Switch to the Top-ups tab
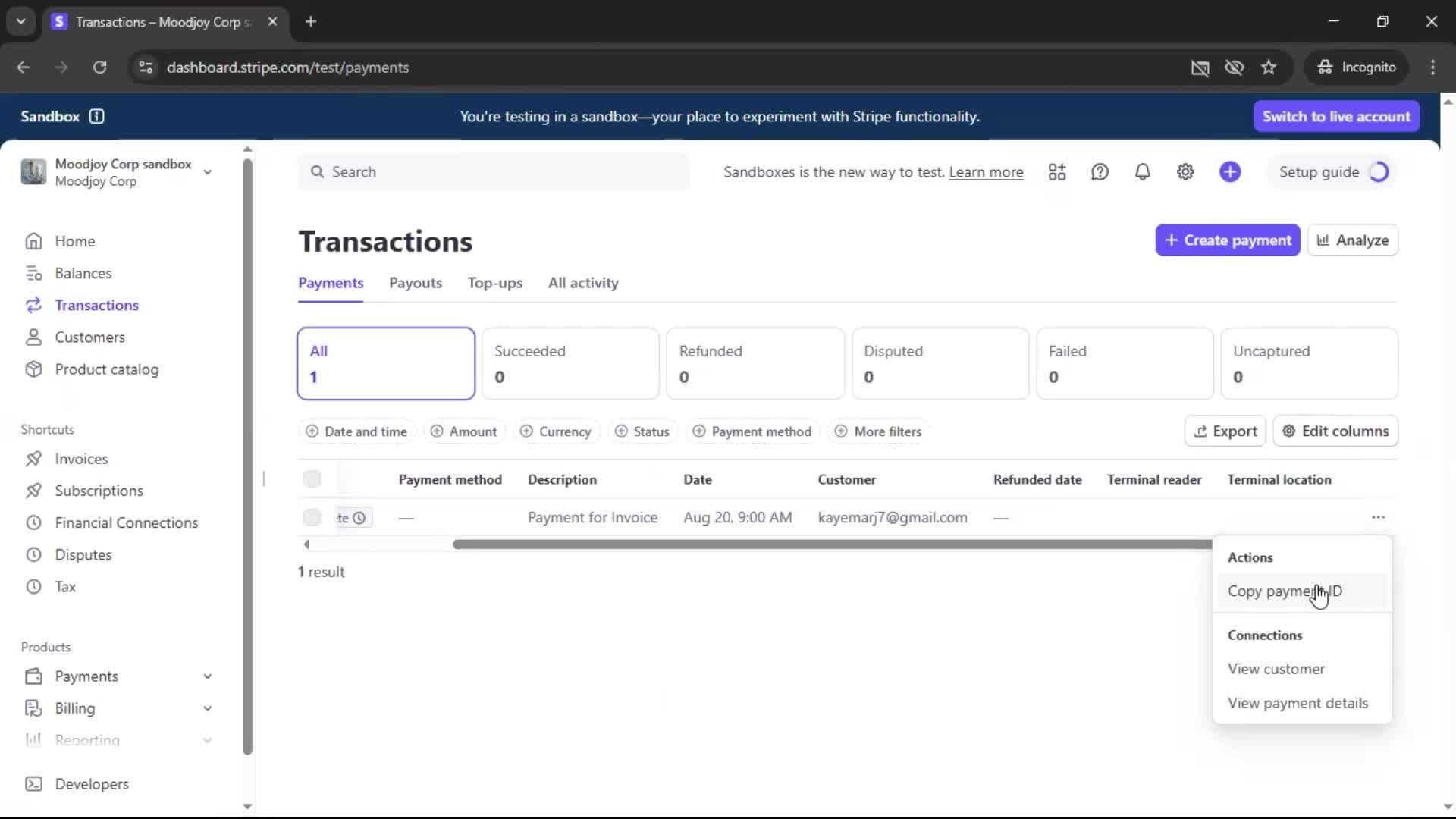The image size is (1456, 819). coord(494,283)
